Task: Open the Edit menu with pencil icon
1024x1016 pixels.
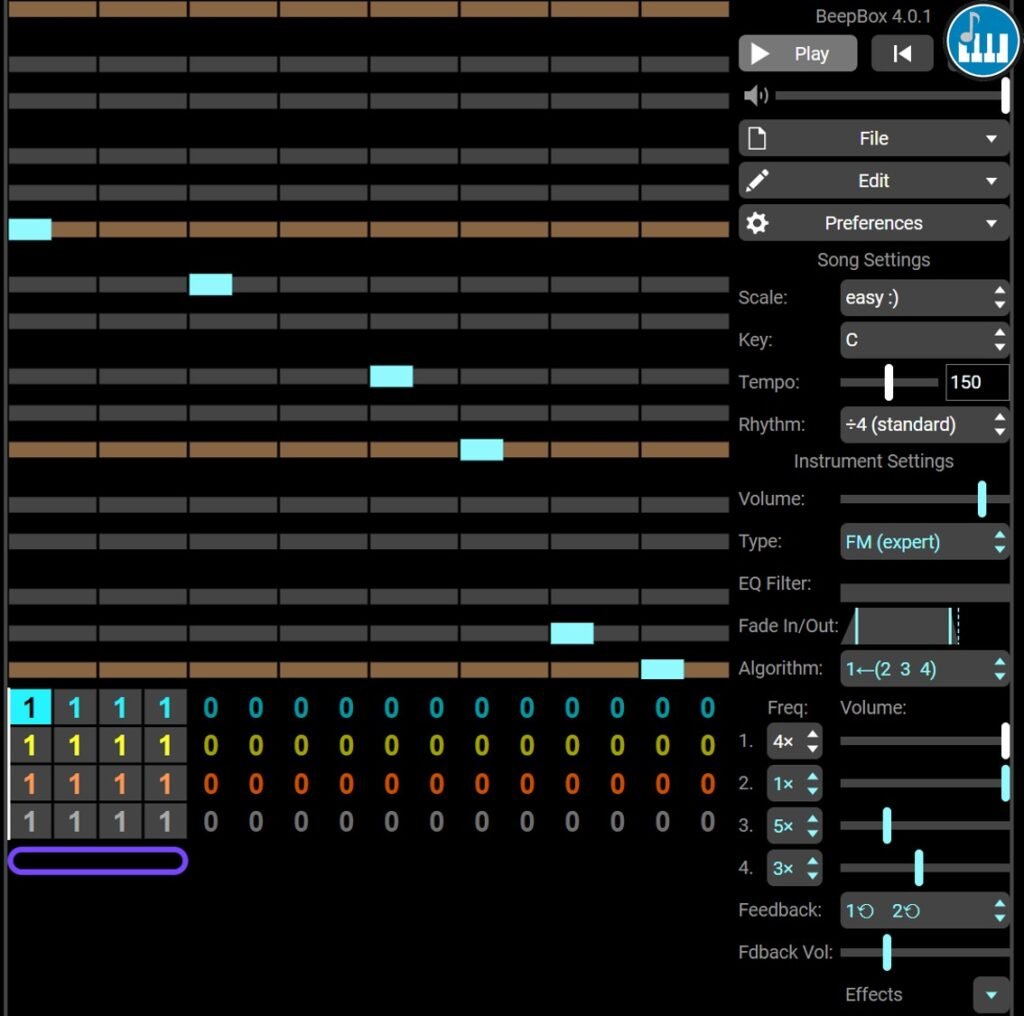Action: tap(873, 181)
